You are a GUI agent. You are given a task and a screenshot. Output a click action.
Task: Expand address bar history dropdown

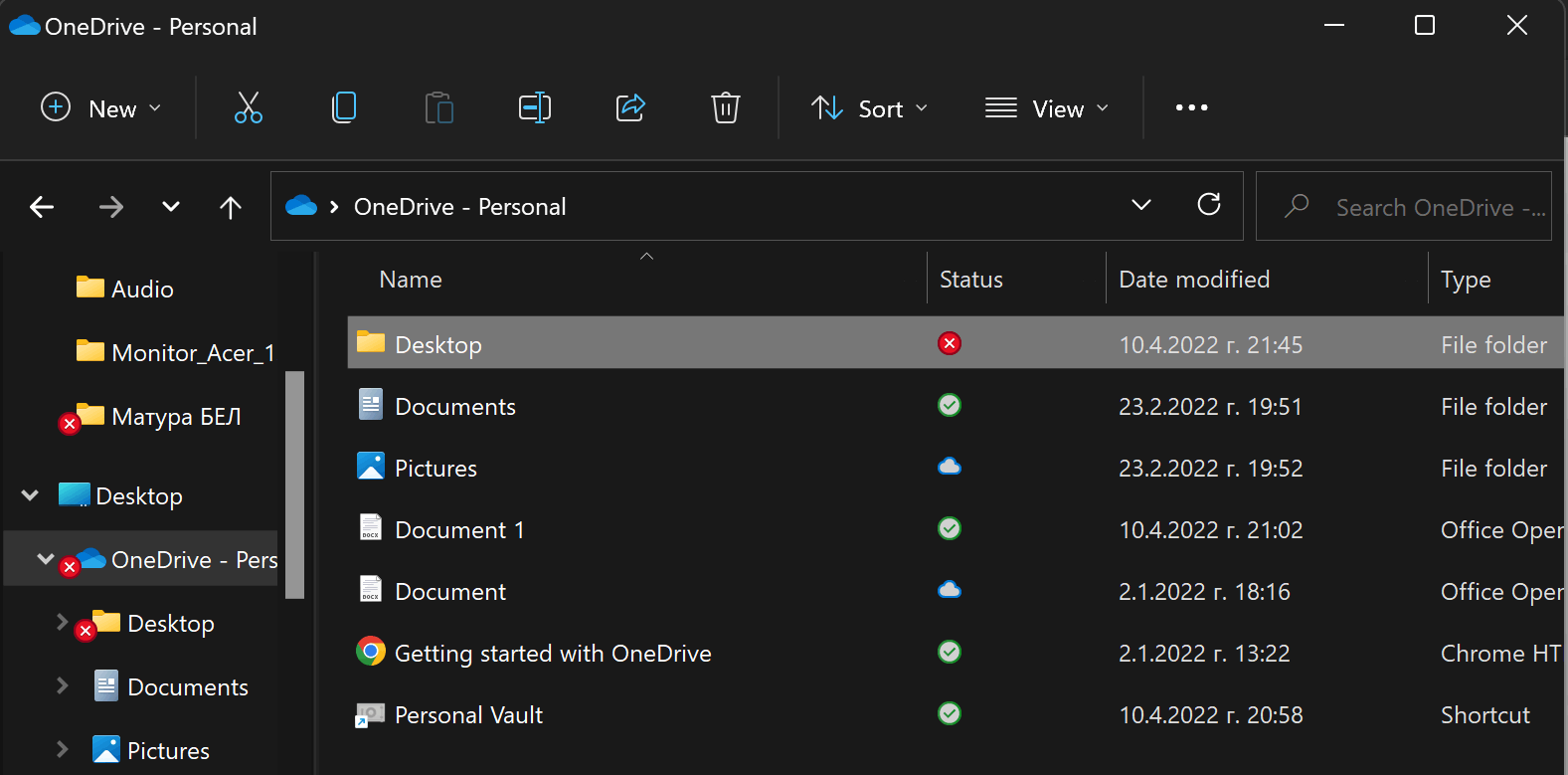click(1141, 205)
